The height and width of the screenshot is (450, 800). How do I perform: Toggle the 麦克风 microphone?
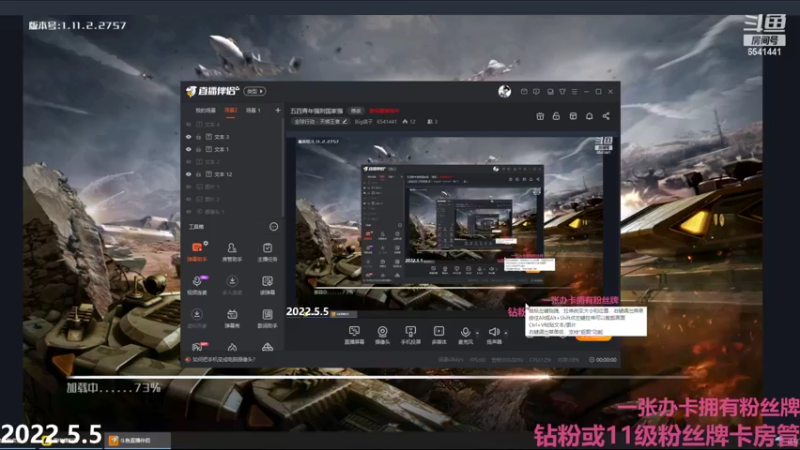coord(465,335)
